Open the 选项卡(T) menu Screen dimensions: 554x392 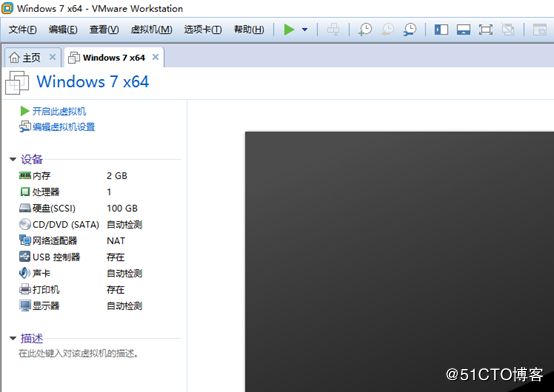point(203,30)
